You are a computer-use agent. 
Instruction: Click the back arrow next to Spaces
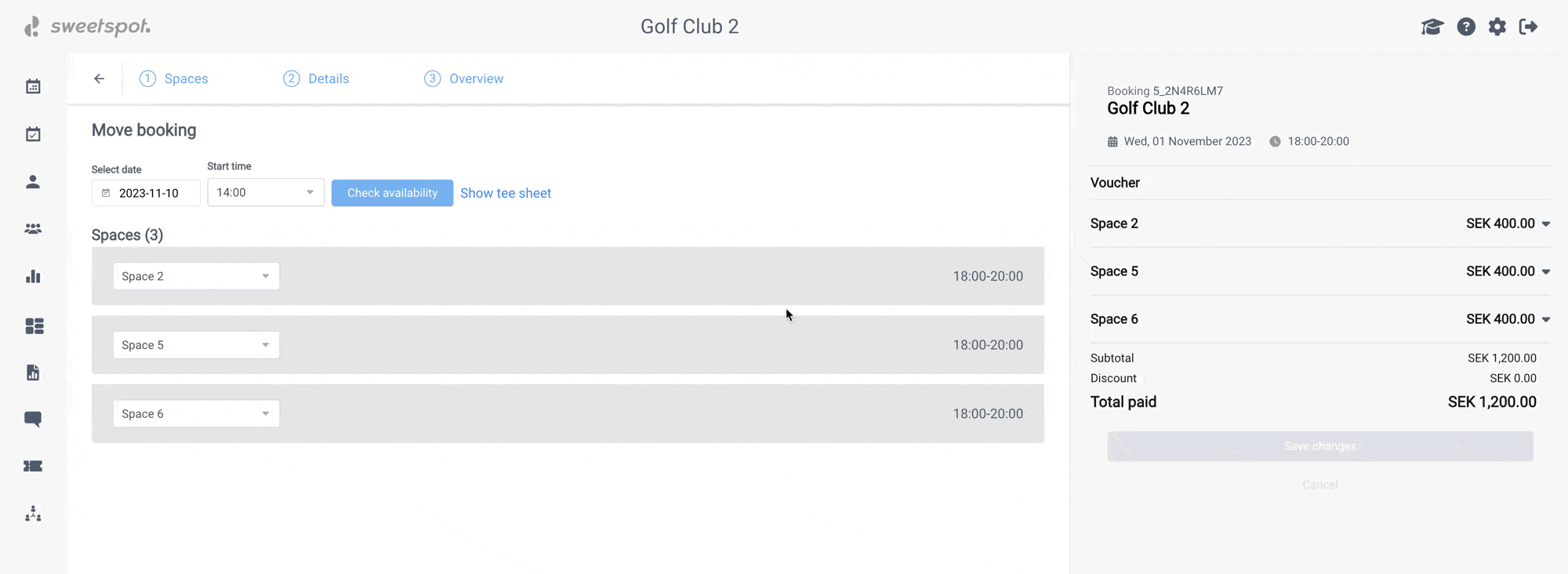click(x=100, y=78)
